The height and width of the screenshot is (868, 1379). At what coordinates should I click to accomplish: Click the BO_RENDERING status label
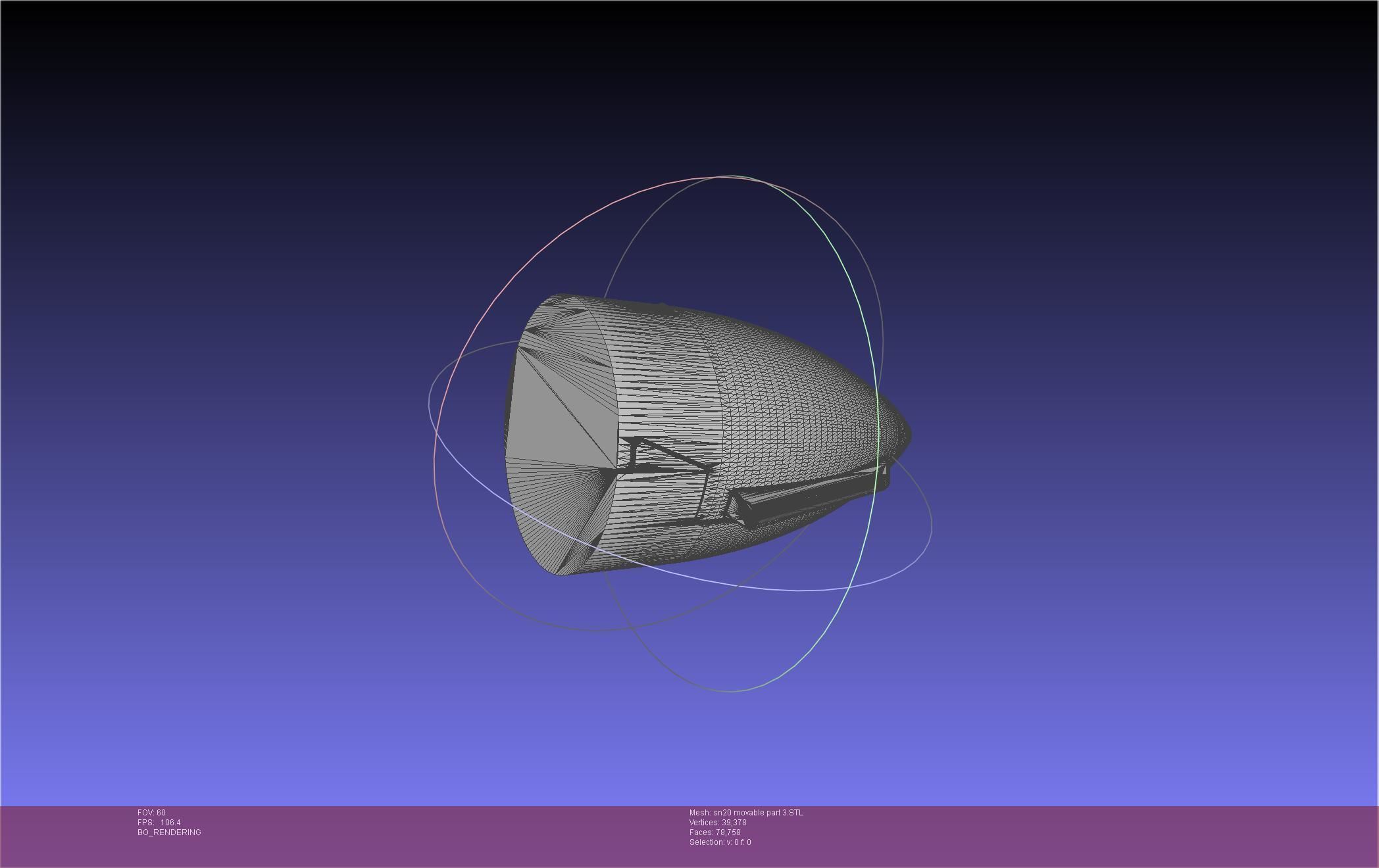[169, 832]
